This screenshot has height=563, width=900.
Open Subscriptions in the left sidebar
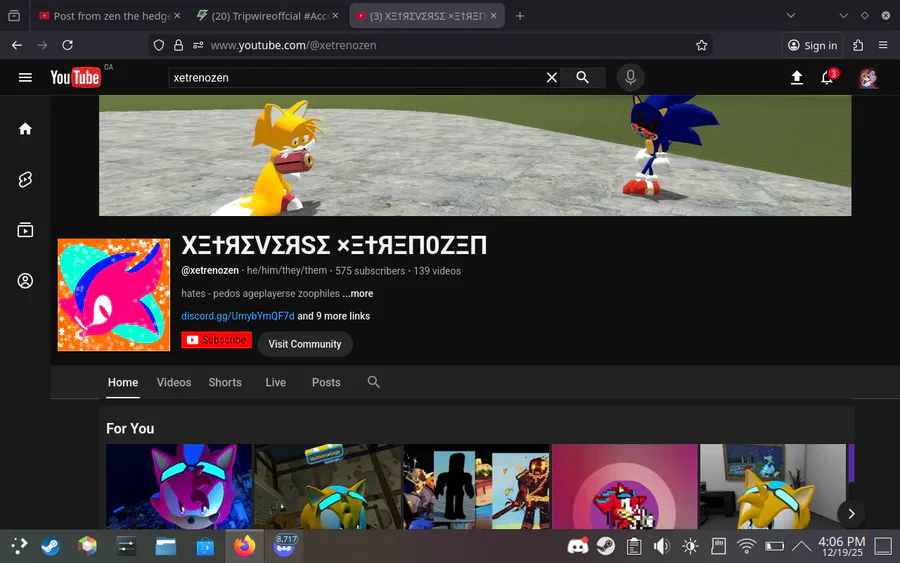25,230
